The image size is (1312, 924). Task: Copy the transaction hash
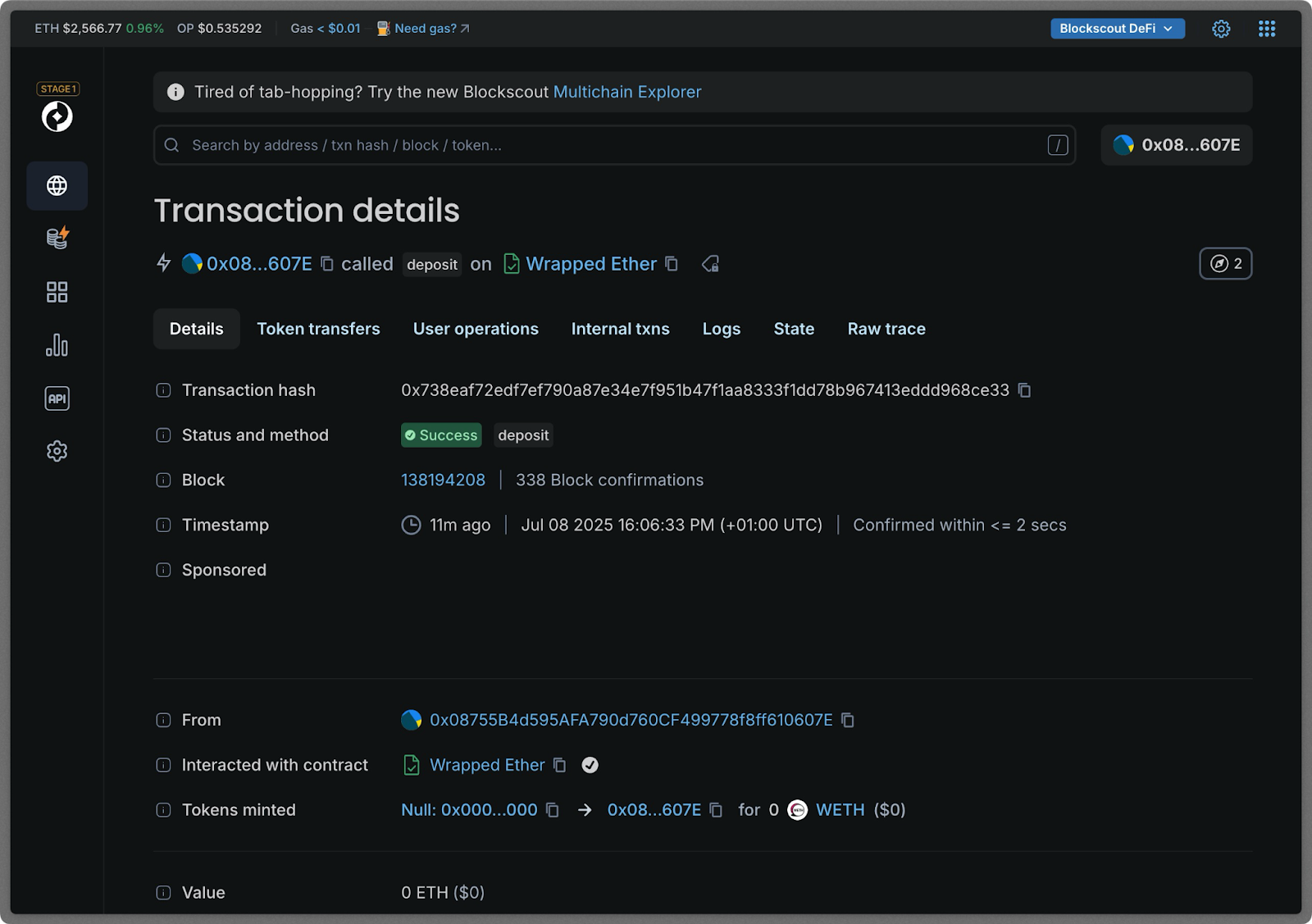click(x=1024, y=390)
